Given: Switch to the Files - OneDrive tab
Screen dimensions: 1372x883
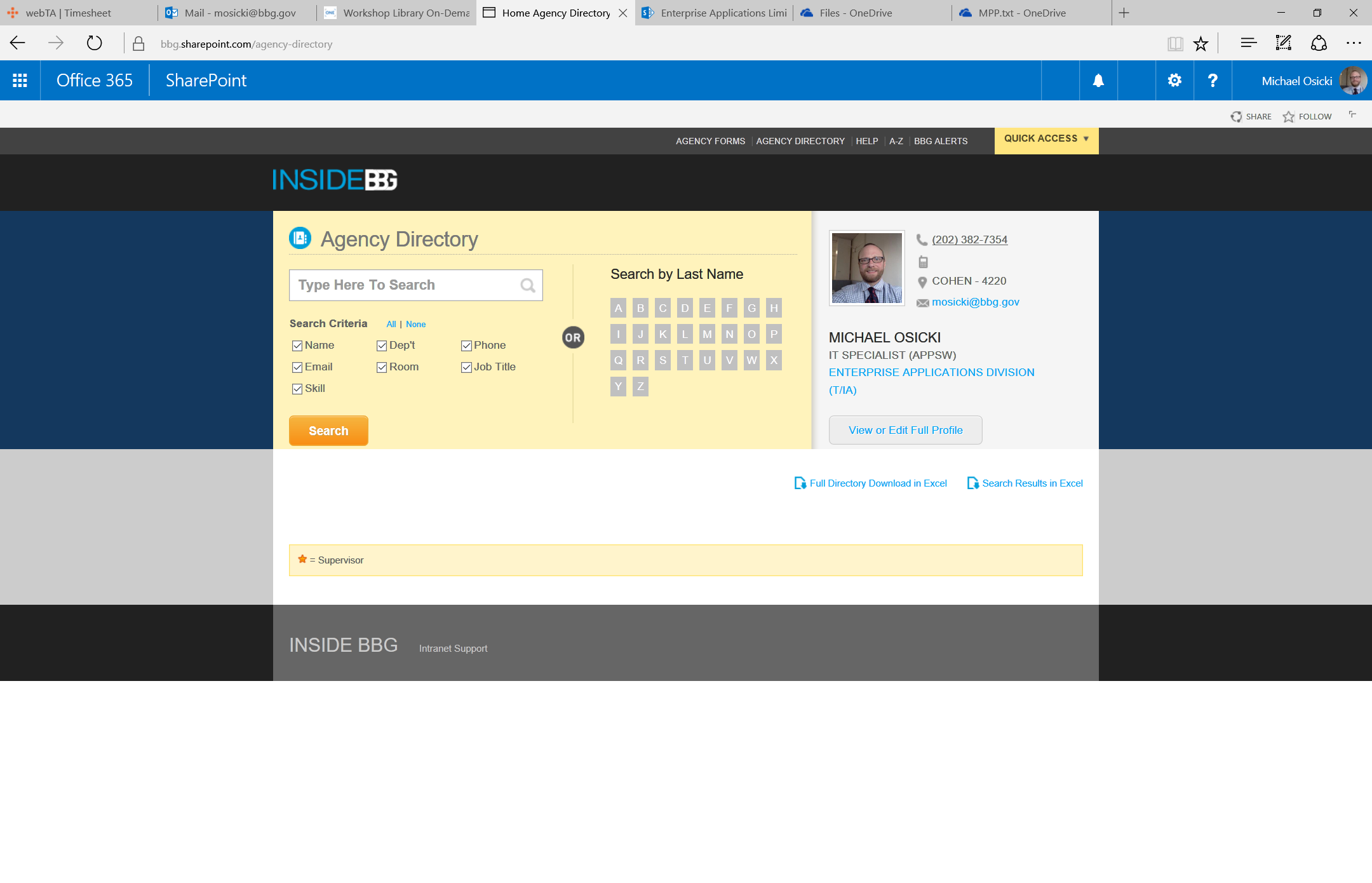Looking at the screenshot, I should tap(873, 13).
